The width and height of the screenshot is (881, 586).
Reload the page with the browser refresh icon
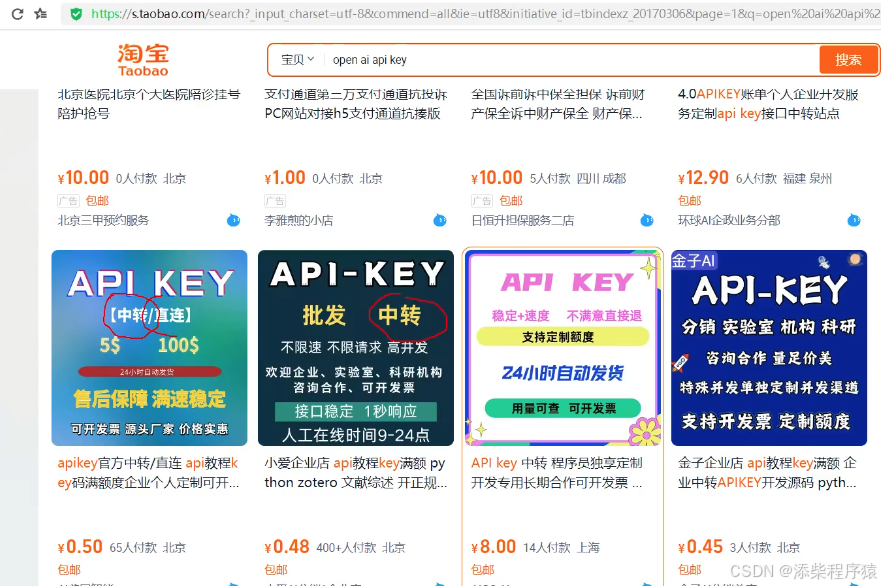tap(17, 13)
